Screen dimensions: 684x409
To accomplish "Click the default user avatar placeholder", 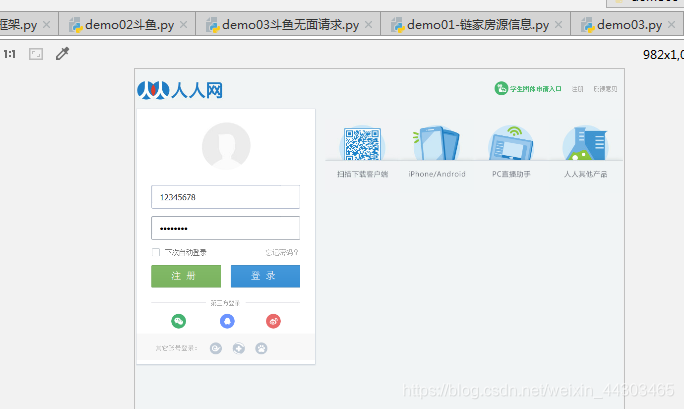I will (x=226, y=146).
